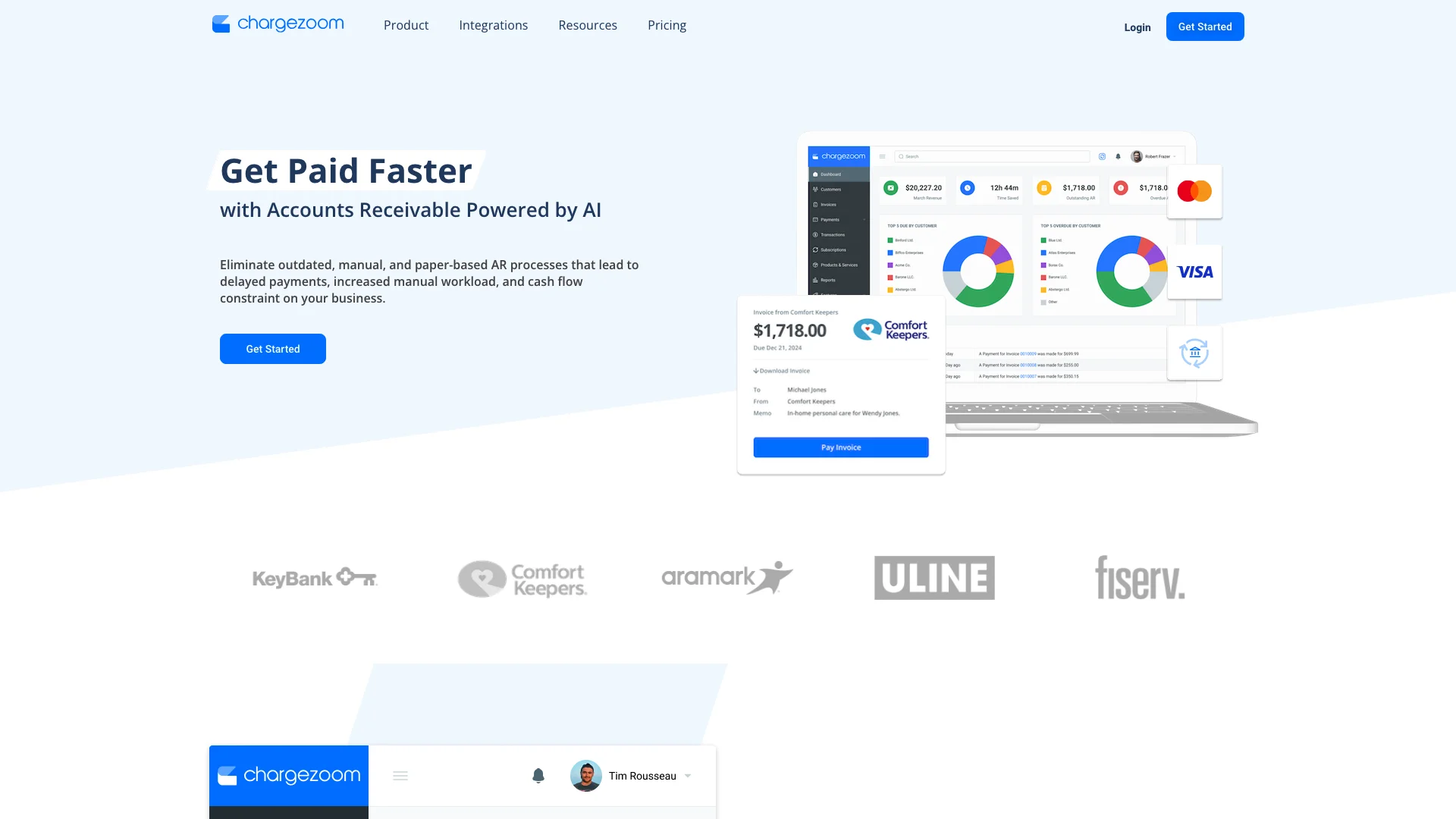1456x819 pixels.
Task: Select the Comfort Keepers logo thumbnail
Action: coord(521,577)
